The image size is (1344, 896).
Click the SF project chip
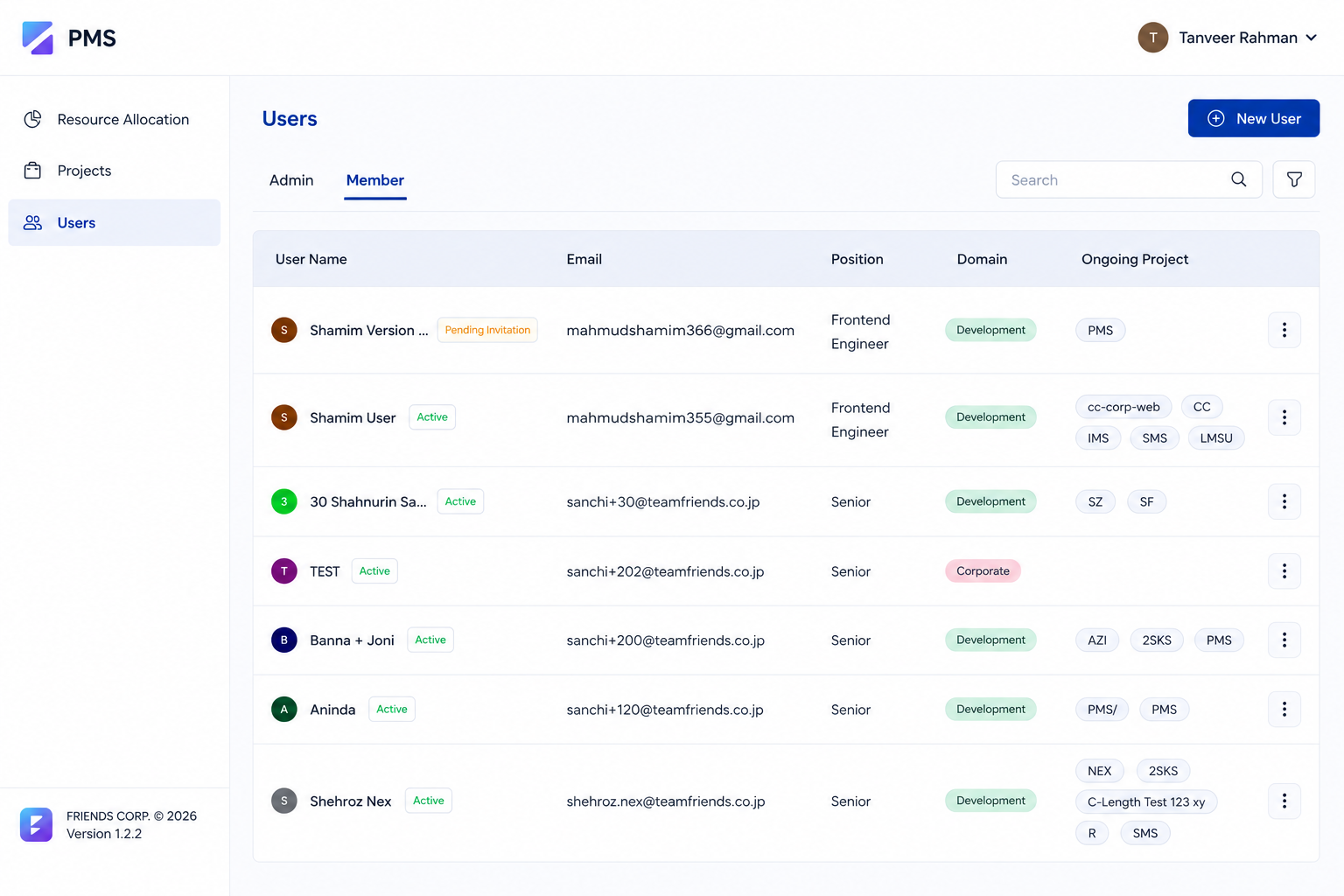[1146, 501]
